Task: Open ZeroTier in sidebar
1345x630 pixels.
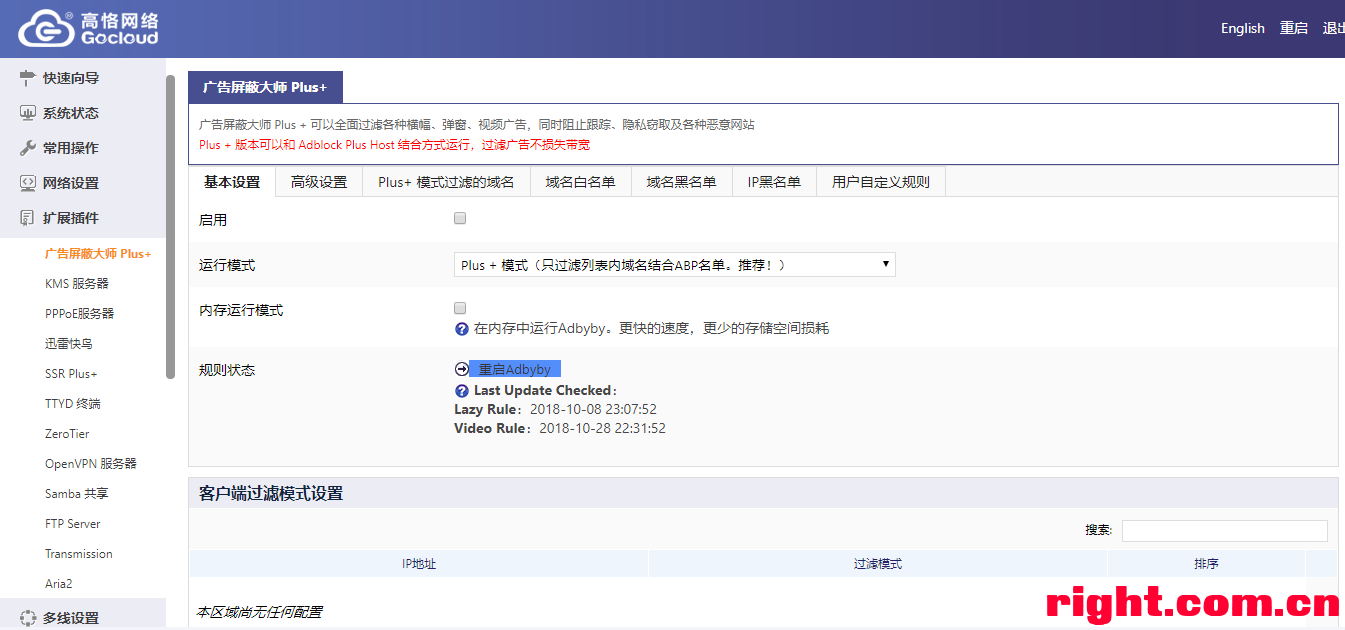Action: point(67,434)
